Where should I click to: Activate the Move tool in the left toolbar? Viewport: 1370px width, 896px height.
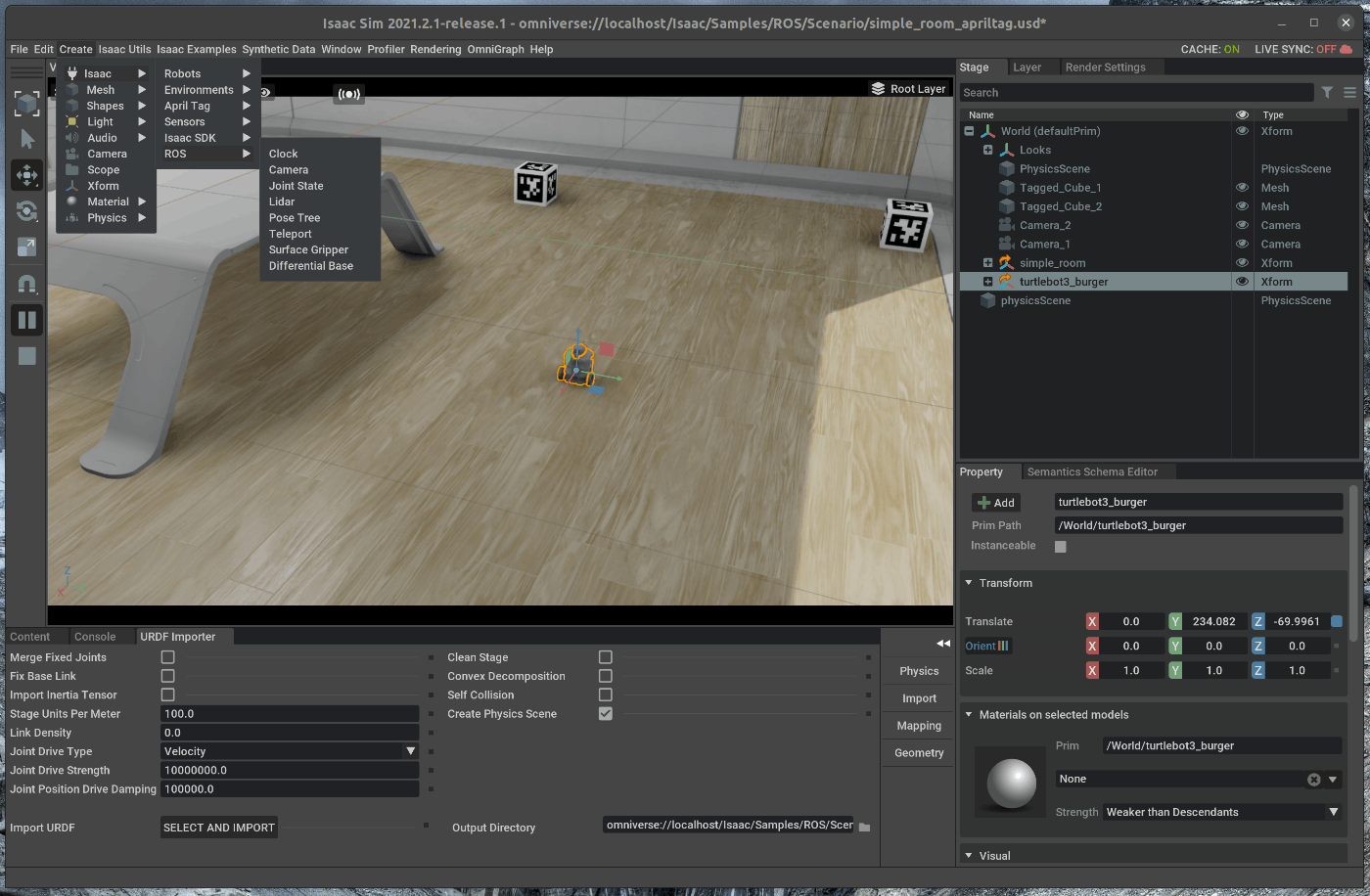[x=26, y=175]
